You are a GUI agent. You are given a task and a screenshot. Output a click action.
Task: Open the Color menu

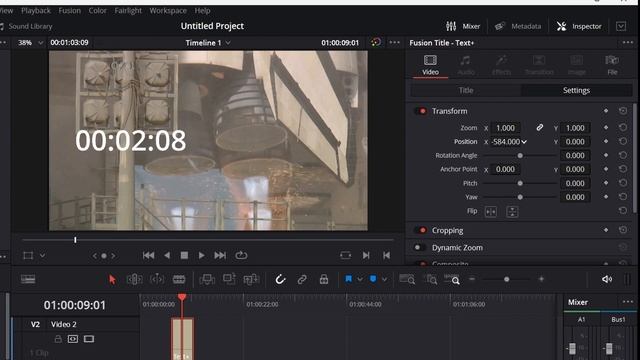(x=98, y=11)
